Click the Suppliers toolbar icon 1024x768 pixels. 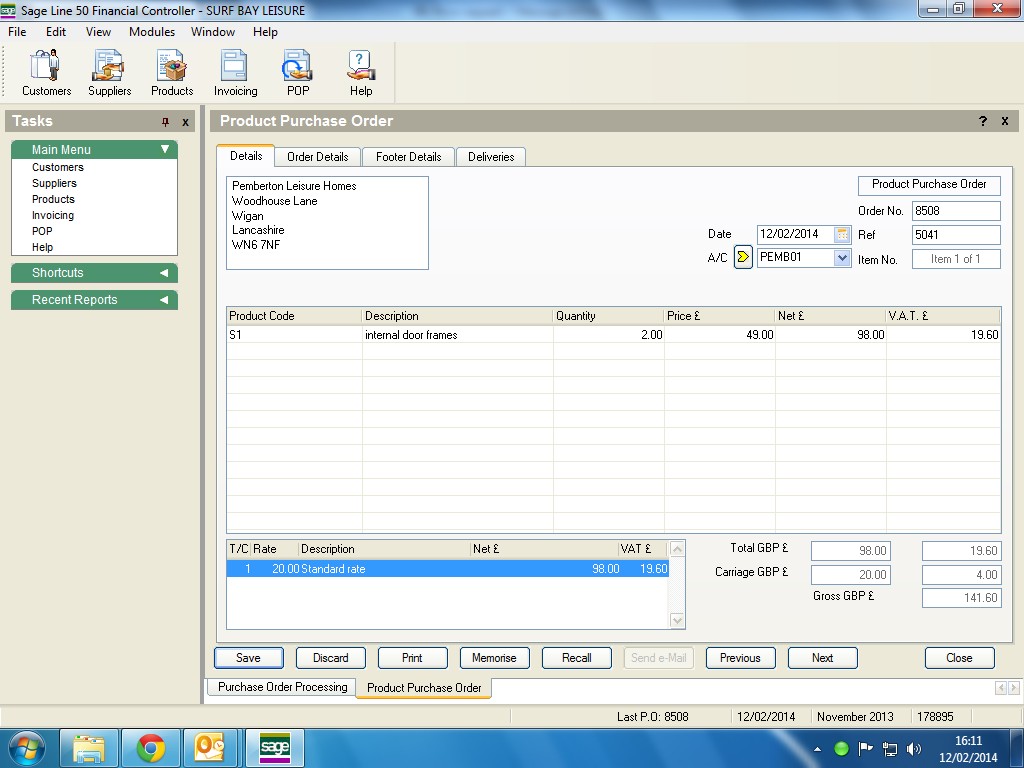click(109, 73)
